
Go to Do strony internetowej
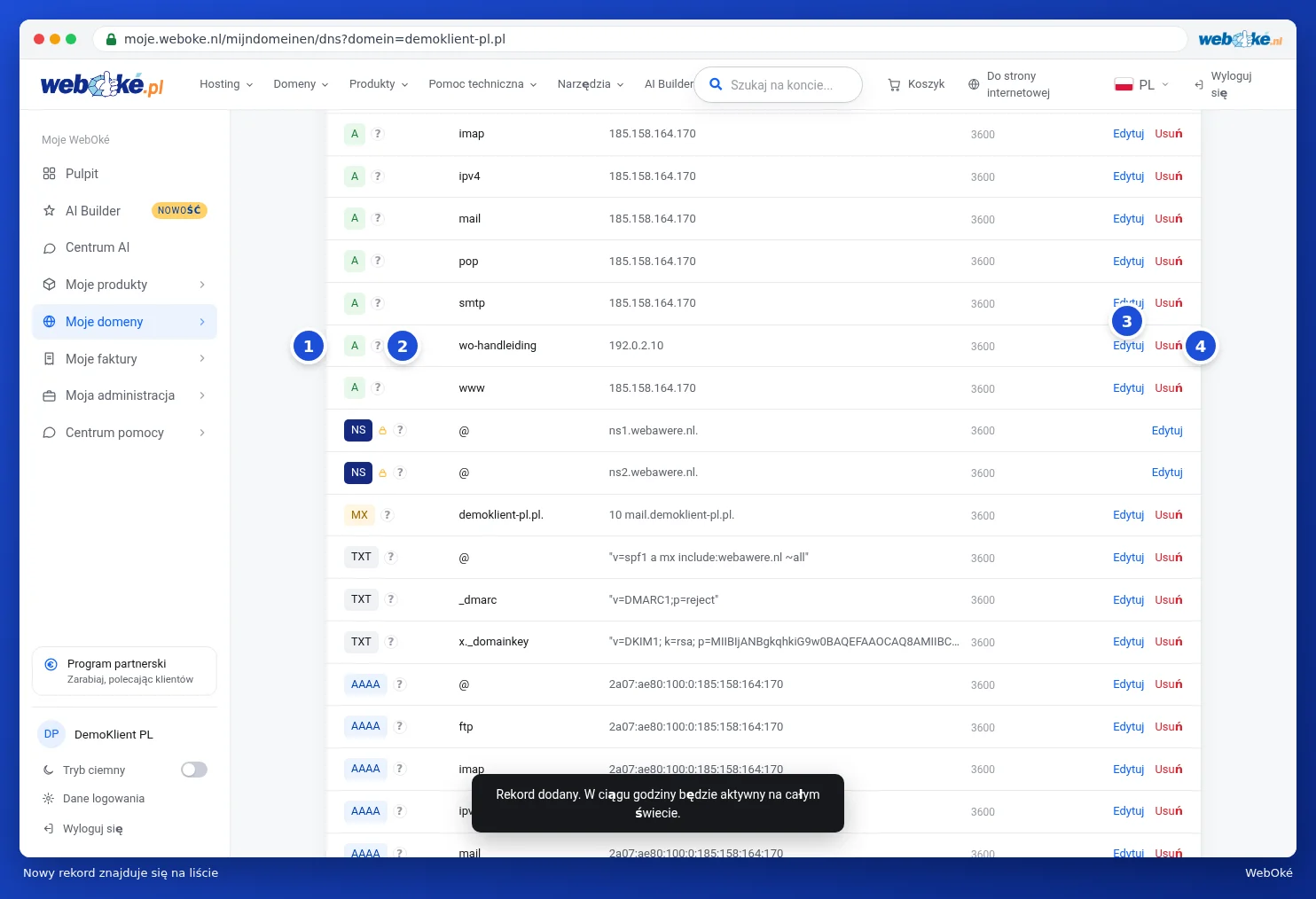coord(1009,84)
